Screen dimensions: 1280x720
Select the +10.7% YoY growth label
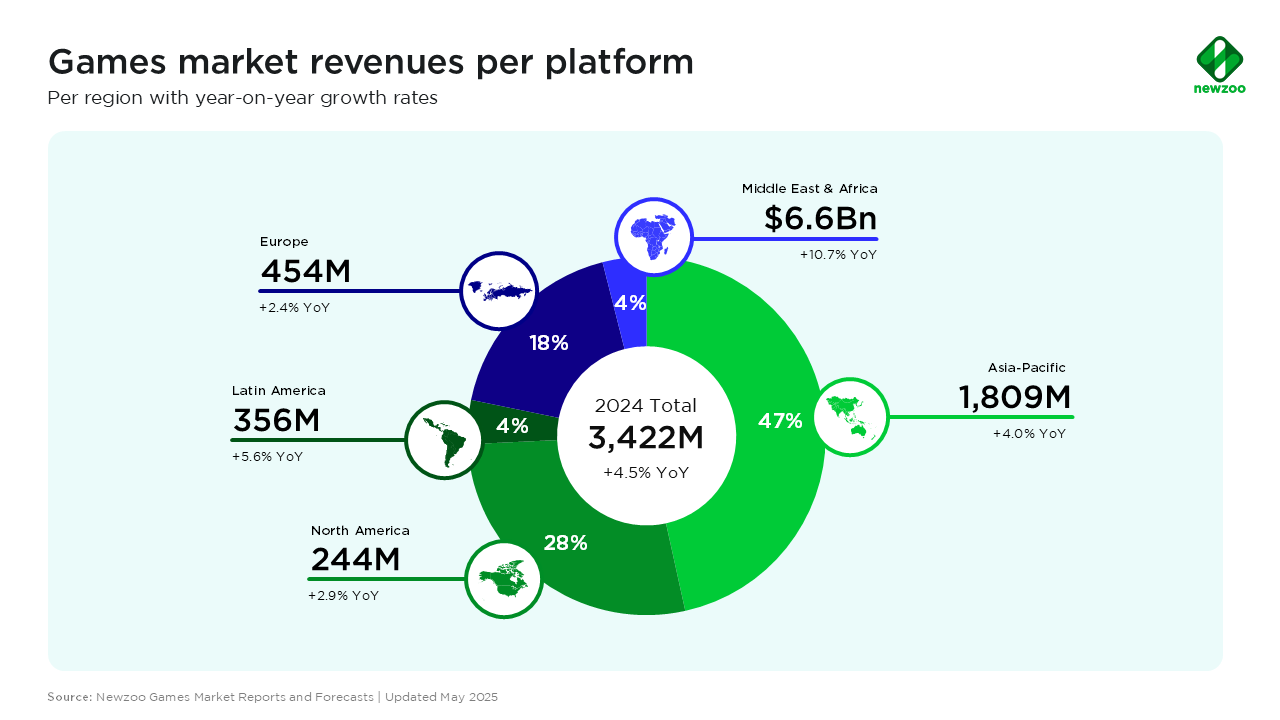pos(838,255)
